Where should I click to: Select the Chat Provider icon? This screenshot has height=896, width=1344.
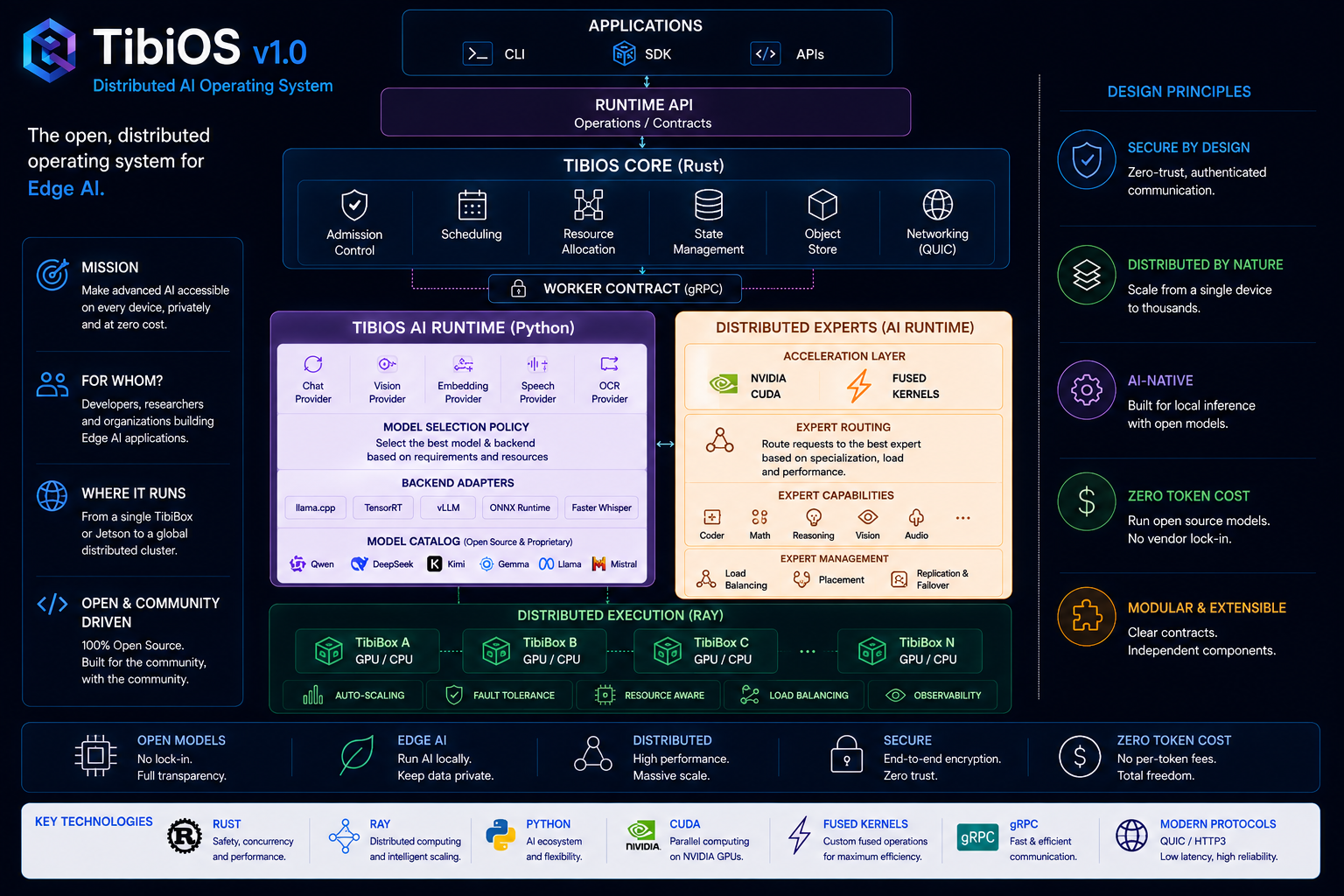point(313,364)
